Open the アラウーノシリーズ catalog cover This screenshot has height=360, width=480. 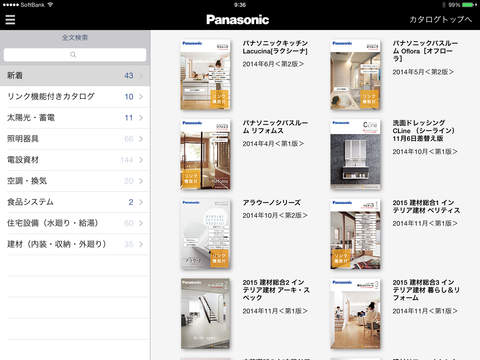click(205, 234)
